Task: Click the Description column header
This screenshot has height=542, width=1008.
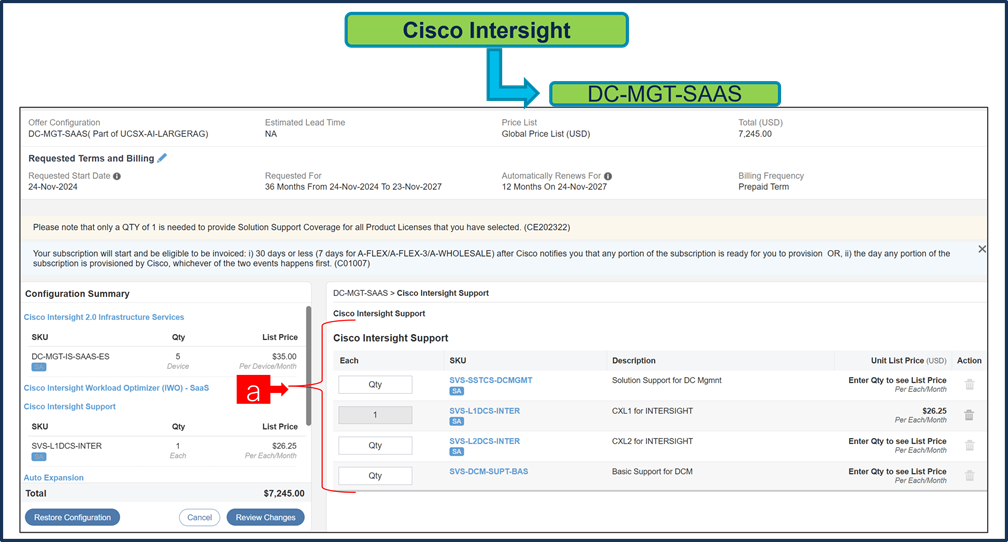Action: [x=634, y=361]
